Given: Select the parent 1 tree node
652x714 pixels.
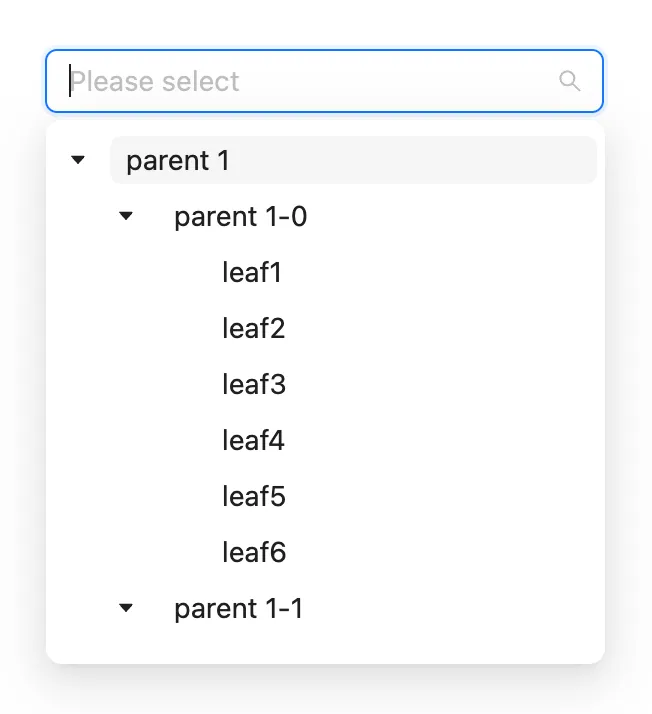Looking at the screenshot, I should [x=178, y=161].
